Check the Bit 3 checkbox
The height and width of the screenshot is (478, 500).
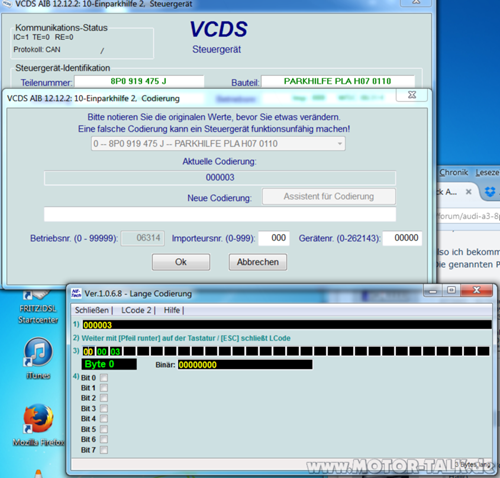coord(104,408)
